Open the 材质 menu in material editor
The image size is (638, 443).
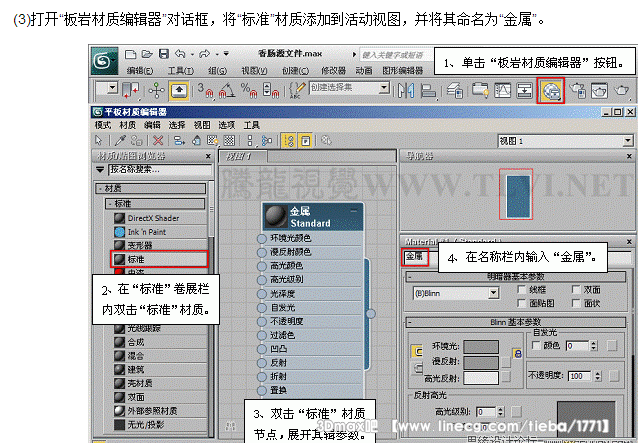(128, 125)
